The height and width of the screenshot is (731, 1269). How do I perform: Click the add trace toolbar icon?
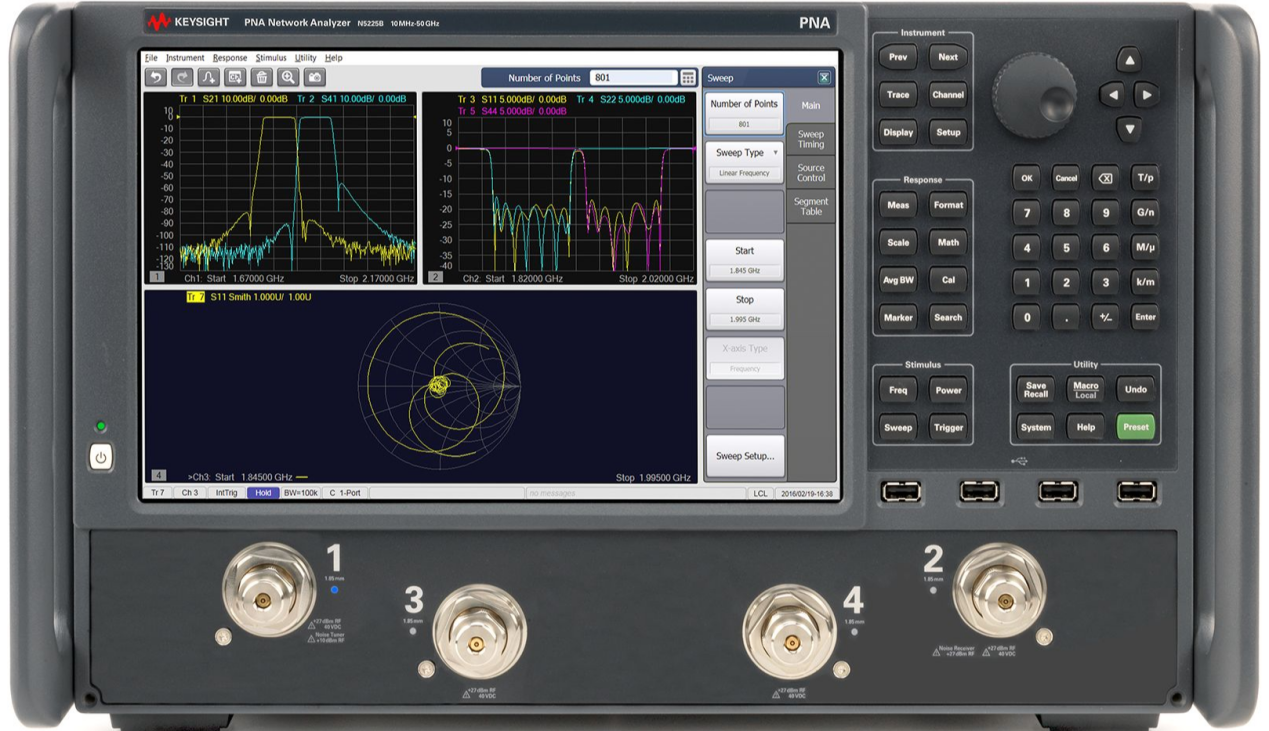tap(208, 77)
